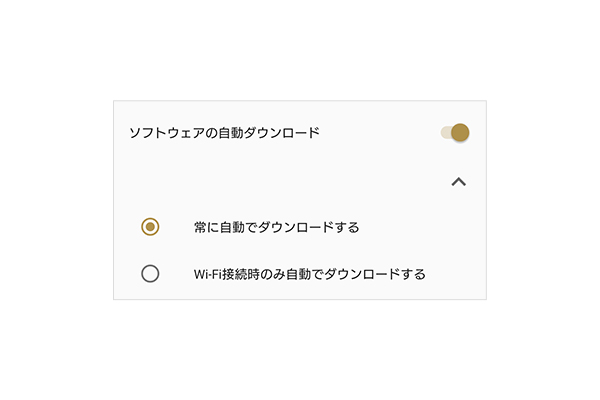Click the settings title row heading
This screenshot has width=600, height=400.
pyautogui.click(x=225, y=132)
